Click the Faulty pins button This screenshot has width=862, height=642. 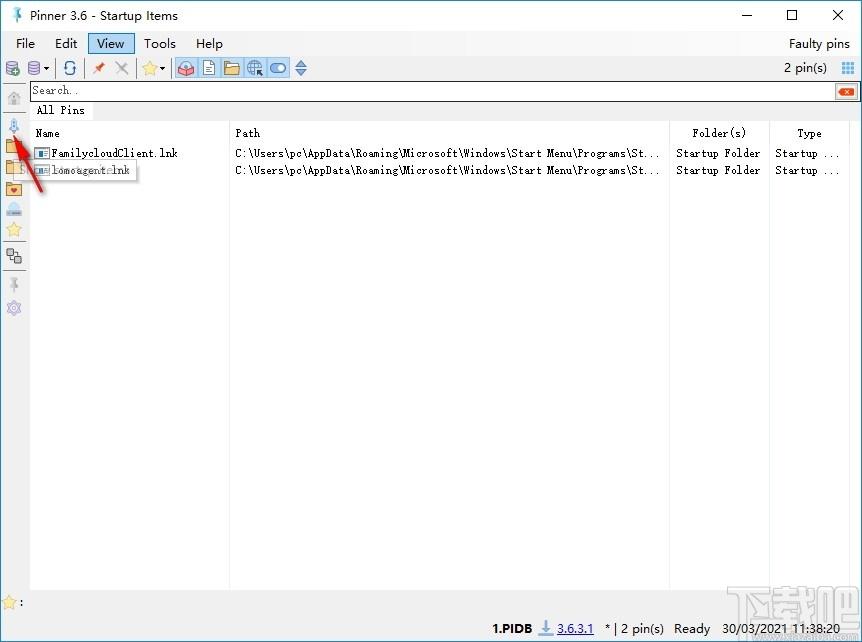click(818, 43)
